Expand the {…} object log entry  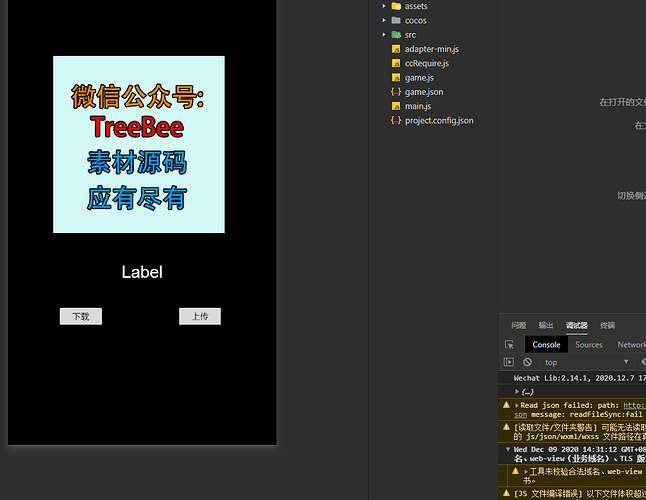517,392
